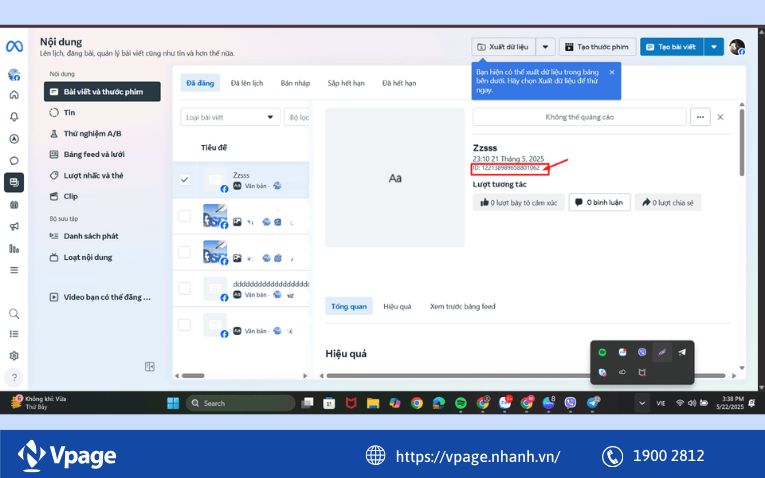
Task: Open the Insights bar chart icon
Action: click(x=14, y=249)
